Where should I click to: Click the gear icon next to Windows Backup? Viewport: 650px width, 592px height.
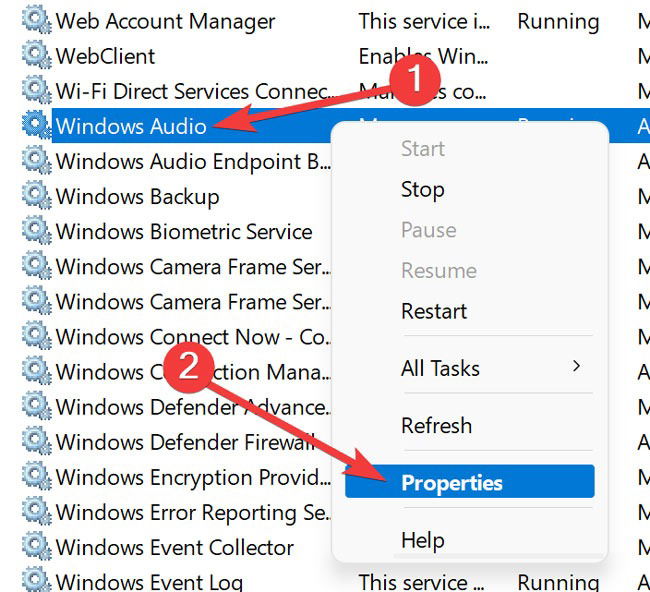[36, 196]
